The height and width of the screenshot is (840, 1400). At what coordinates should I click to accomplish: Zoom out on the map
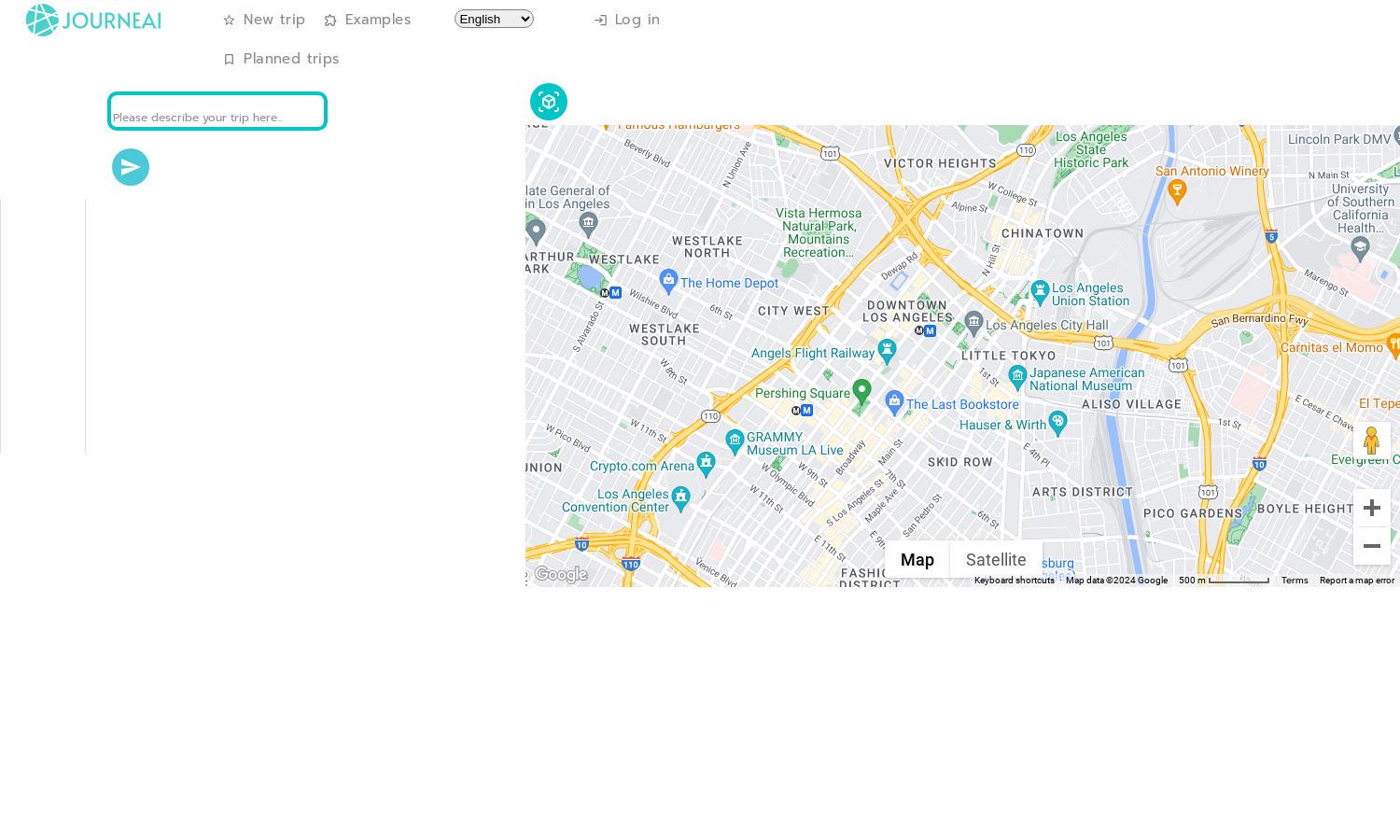point(1372,546)
